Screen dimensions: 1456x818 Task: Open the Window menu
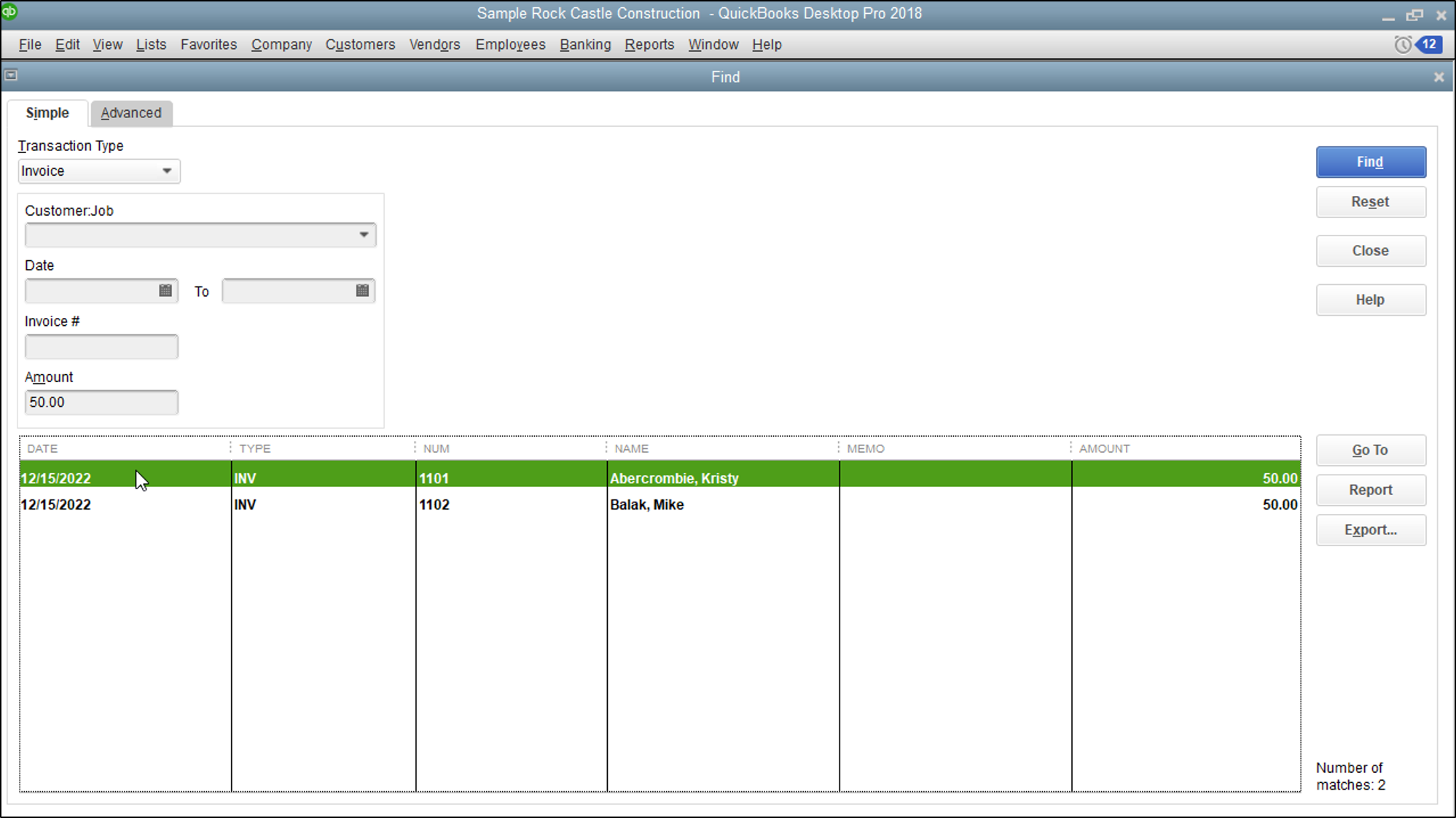pyautogui.click(x=713, y=44)
